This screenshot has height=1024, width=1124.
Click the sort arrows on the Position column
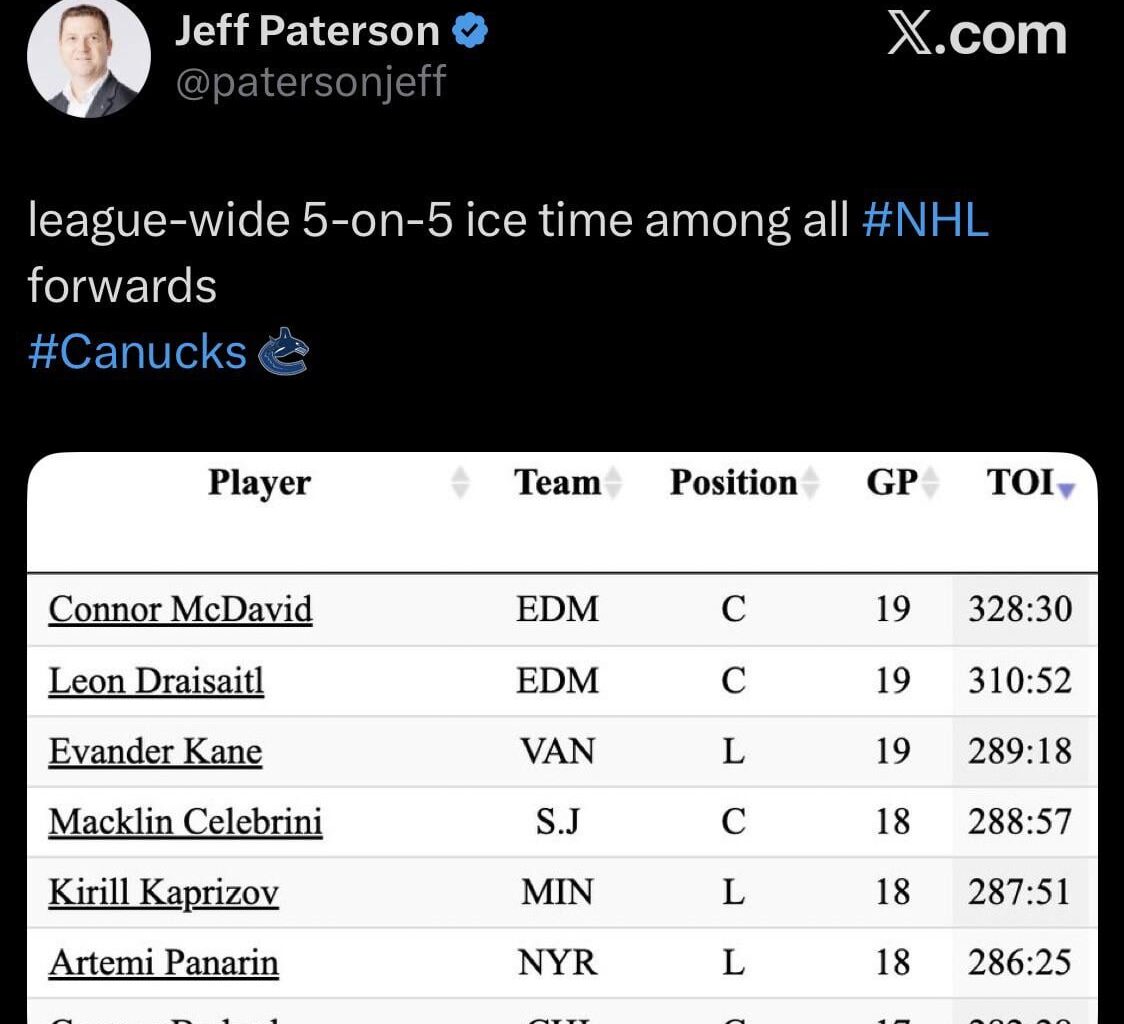tap(812, 483)
